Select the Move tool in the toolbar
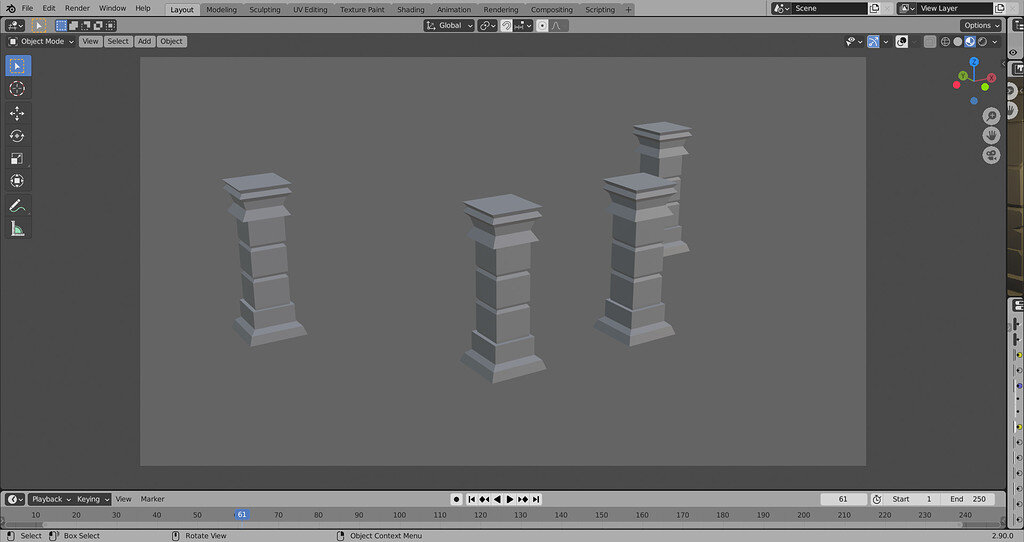Viewport: 1024px width, 542px height. [17, 113]
